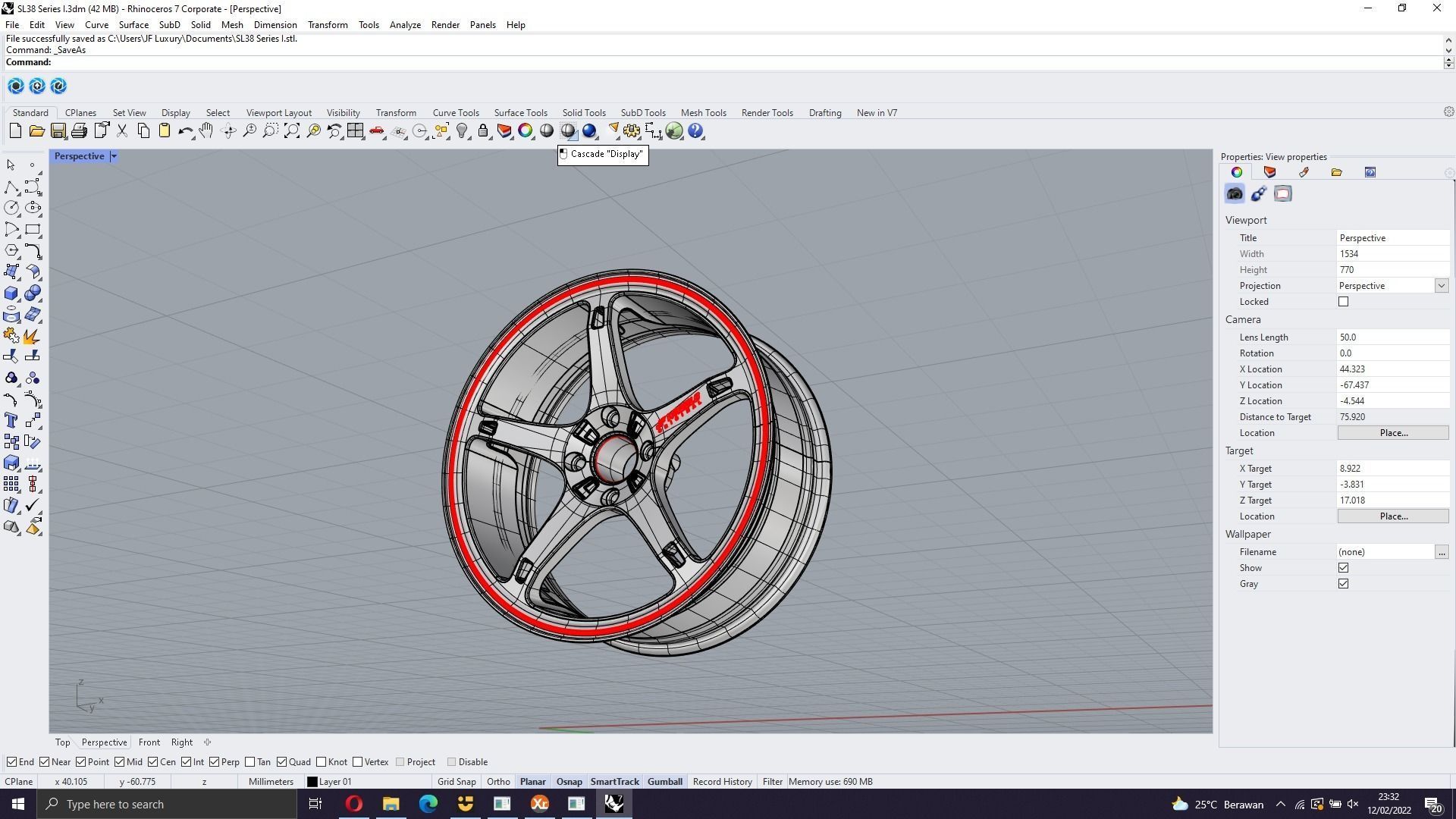Enable the Tan osnap checkbox
Screen dimensions: 1456x819
pyautogui.click(x=250, y=762)
